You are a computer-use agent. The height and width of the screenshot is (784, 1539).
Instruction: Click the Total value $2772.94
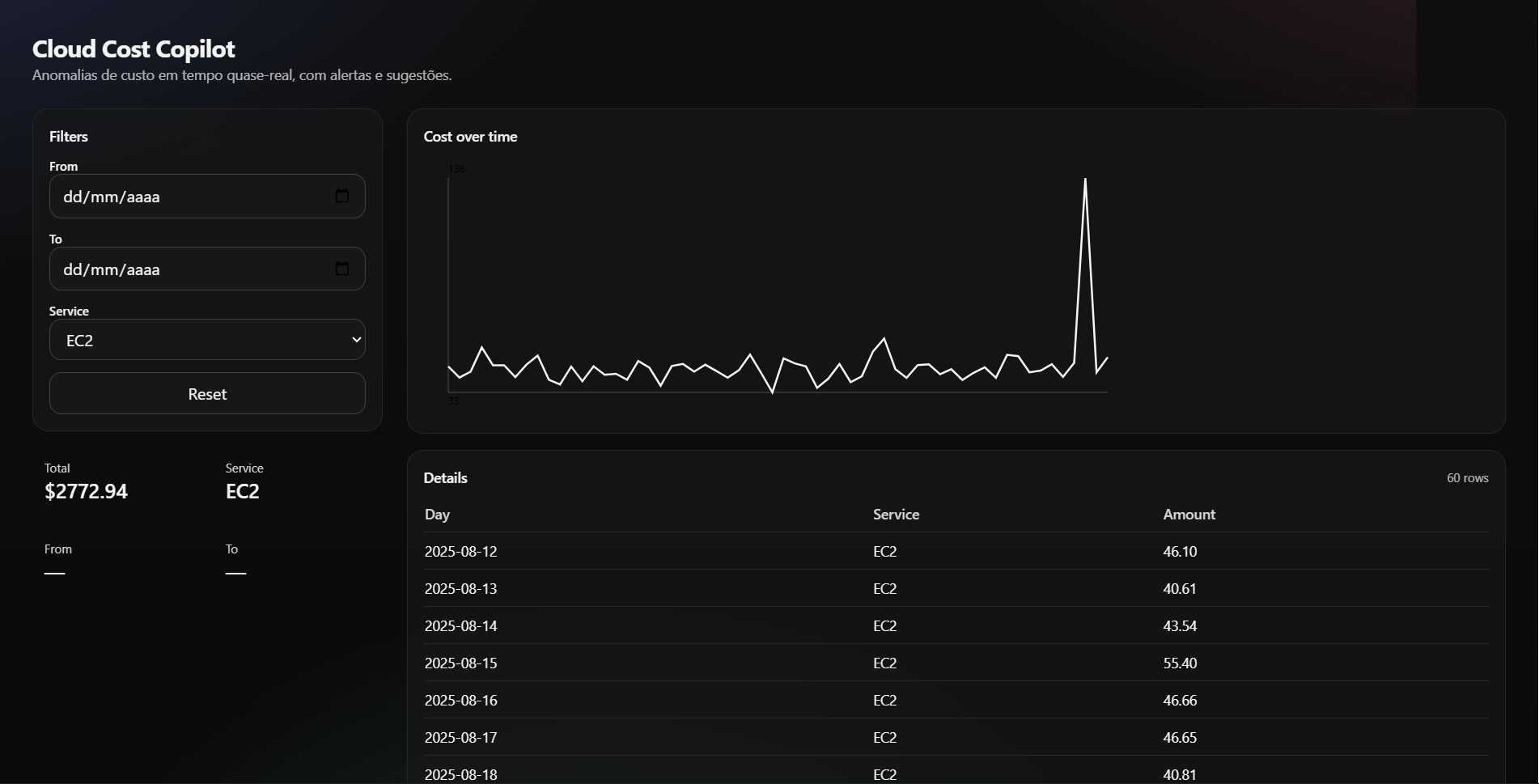[x=86, y=490]
